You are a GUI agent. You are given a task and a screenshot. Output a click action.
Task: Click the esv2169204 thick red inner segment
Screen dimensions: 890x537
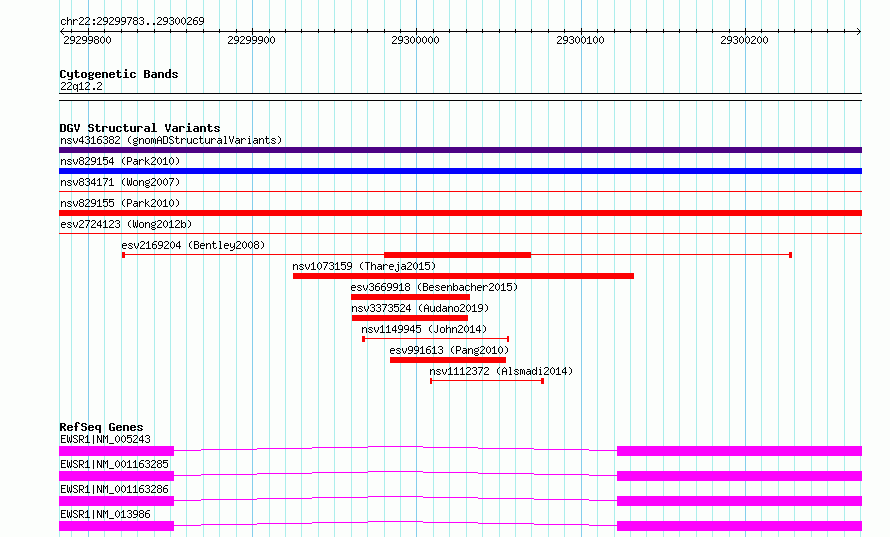[x=457, y=255]
